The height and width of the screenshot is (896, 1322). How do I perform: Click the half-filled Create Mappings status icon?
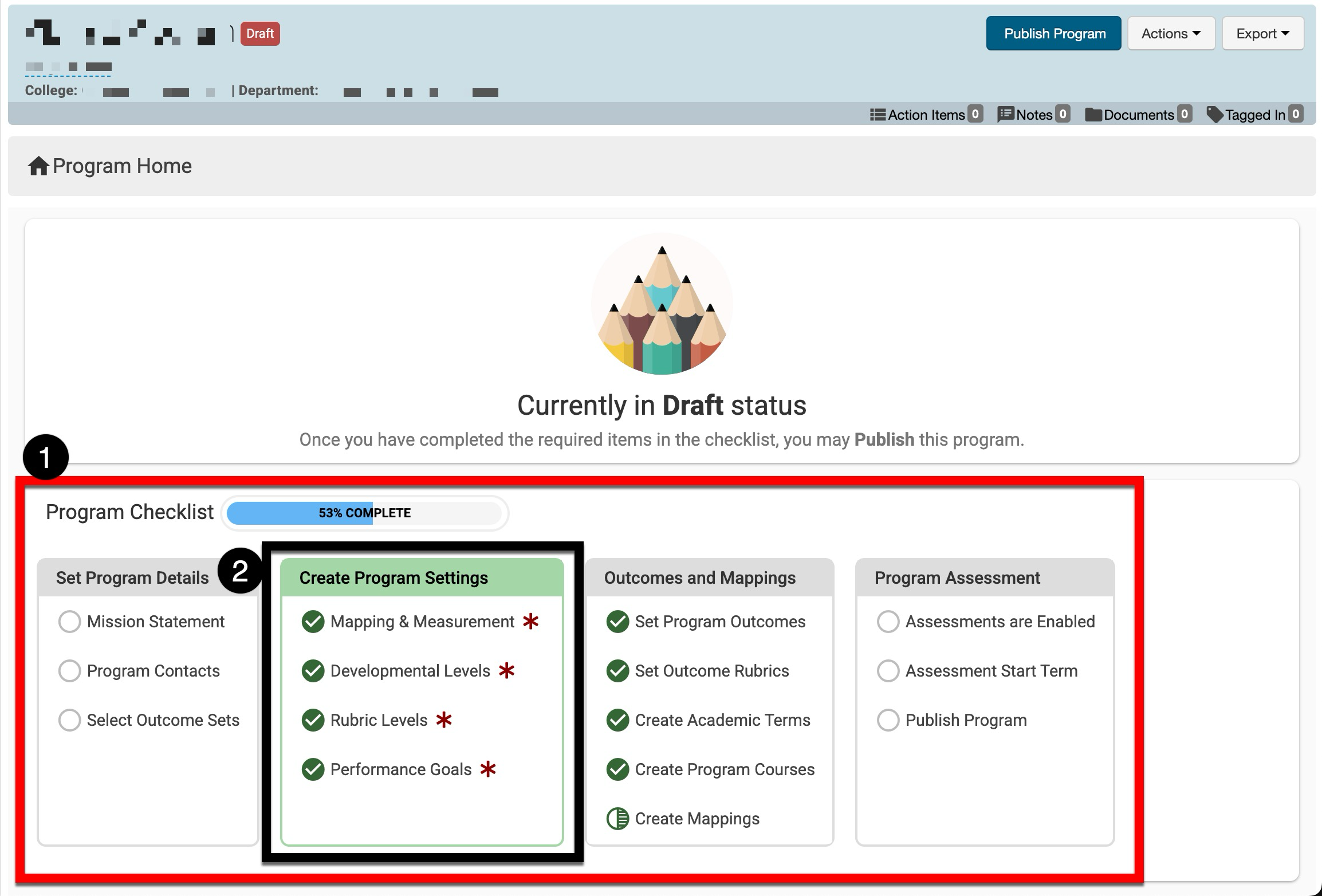click(x=617, y=819)
